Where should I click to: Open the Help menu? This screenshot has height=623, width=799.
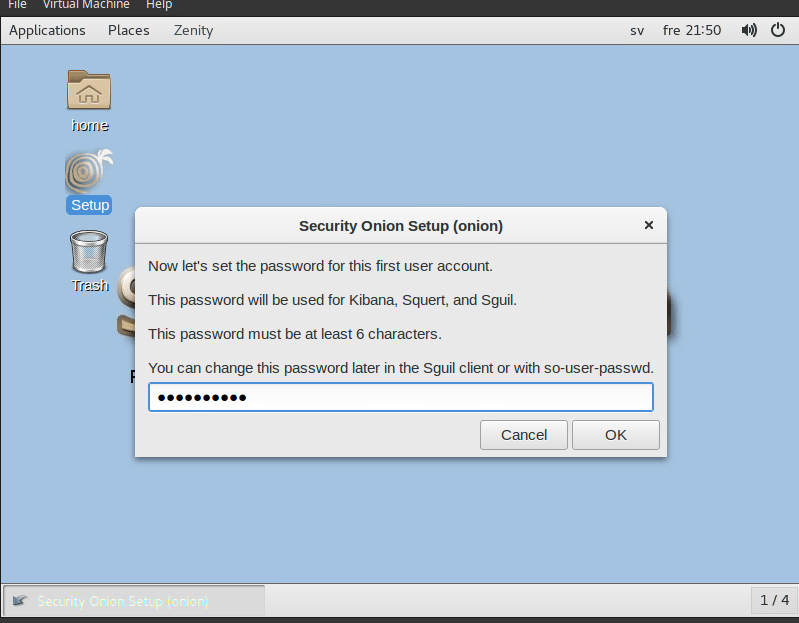point(159,5)
